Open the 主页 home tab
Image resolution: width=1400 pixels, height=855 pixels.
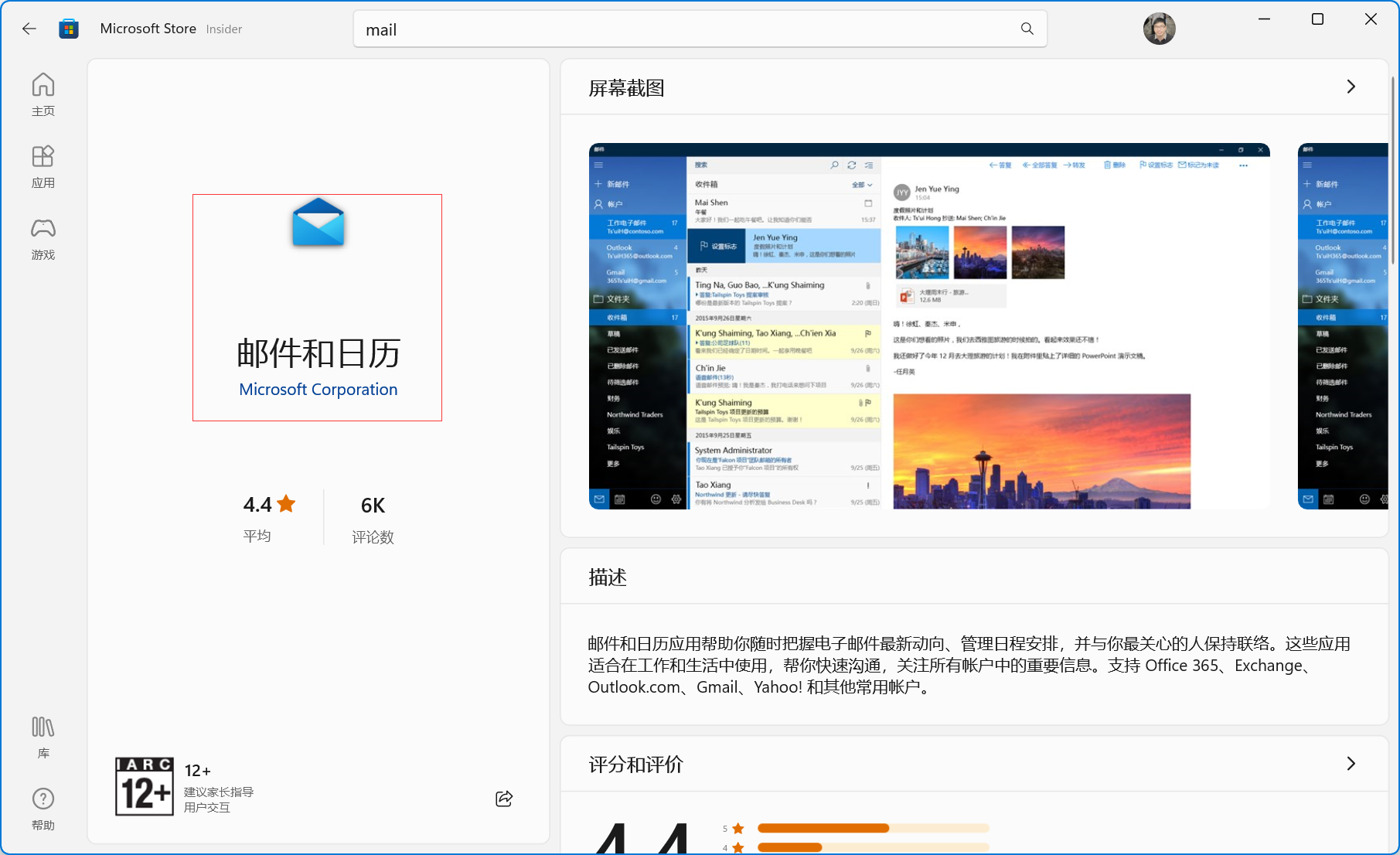tap(43, 94)
